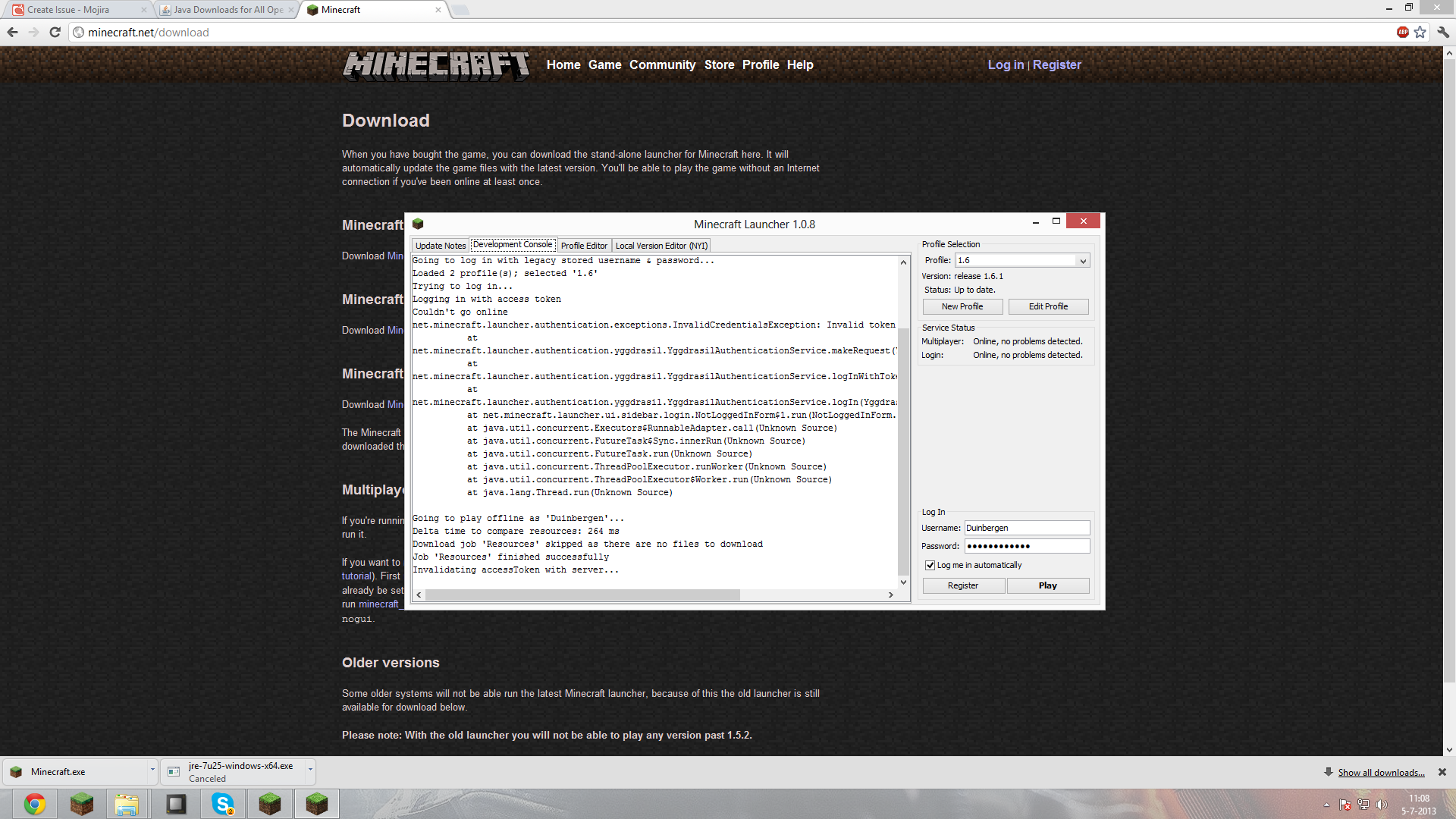Open the Minecraft.exe download options arrow
The image size is (1456, 819).
pos(152,770)
